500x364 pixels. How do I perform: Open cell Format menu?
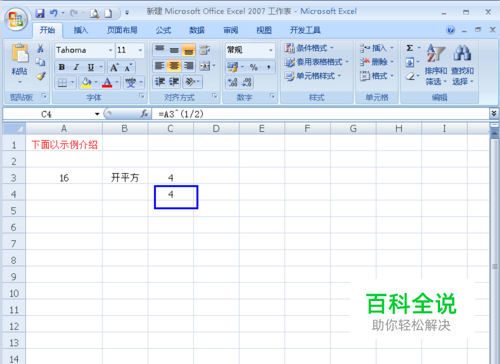377,76
